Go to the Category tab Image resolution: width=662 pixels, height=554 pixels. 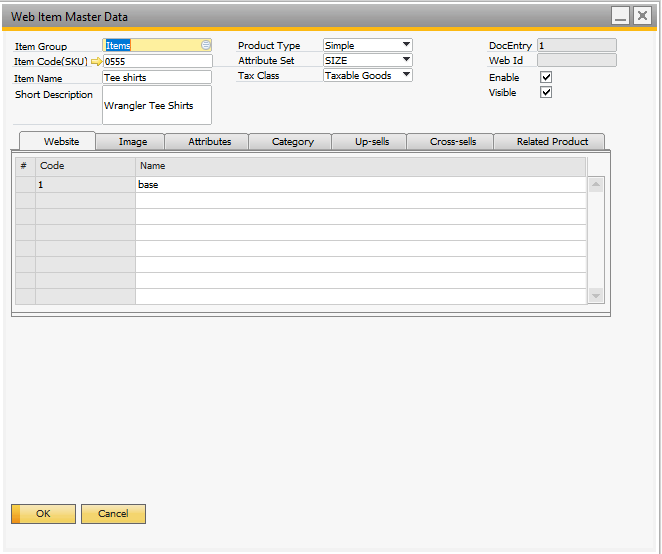coord(293,142)
